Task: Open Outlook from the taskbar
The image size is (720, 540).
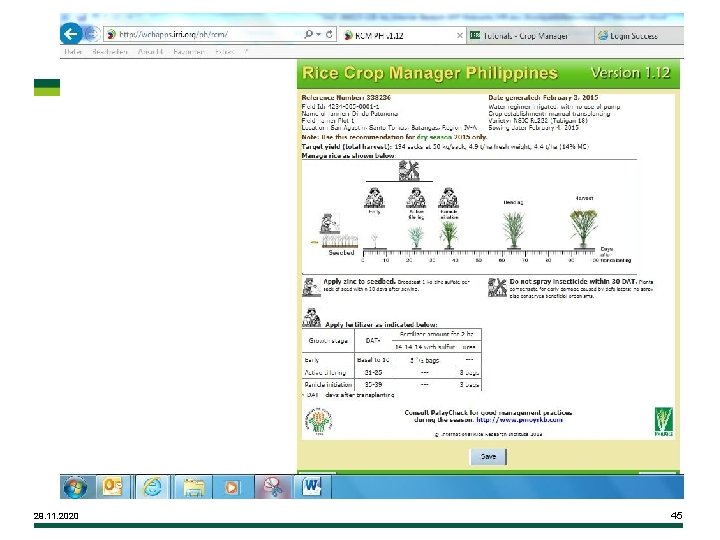Action: [112, 487]
